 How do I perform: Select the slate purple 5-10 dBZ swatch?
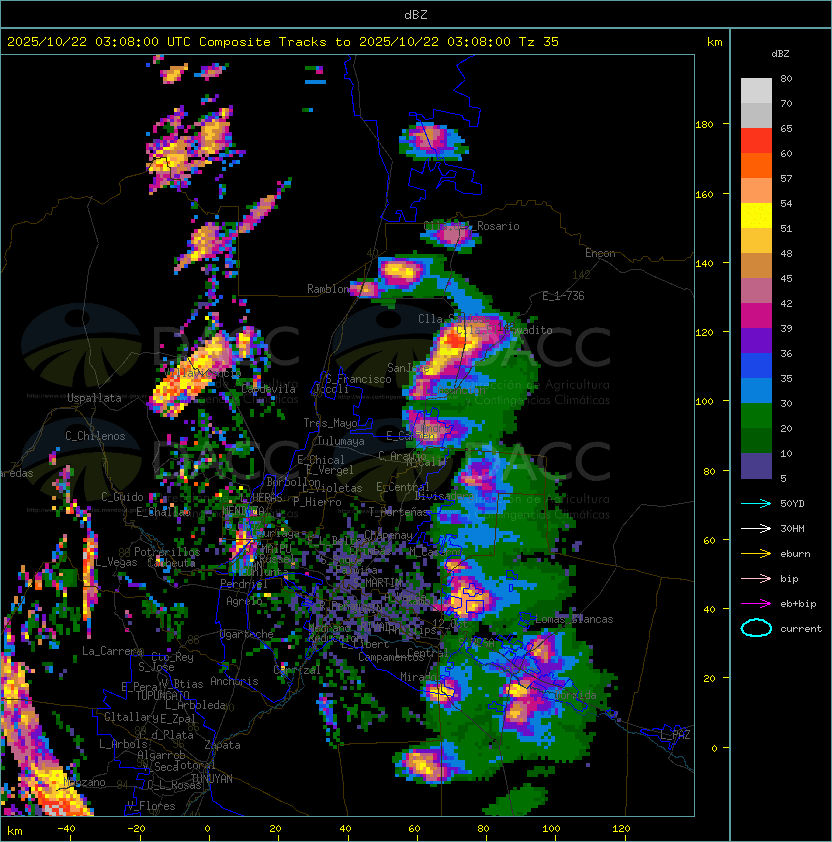(756, 466)
